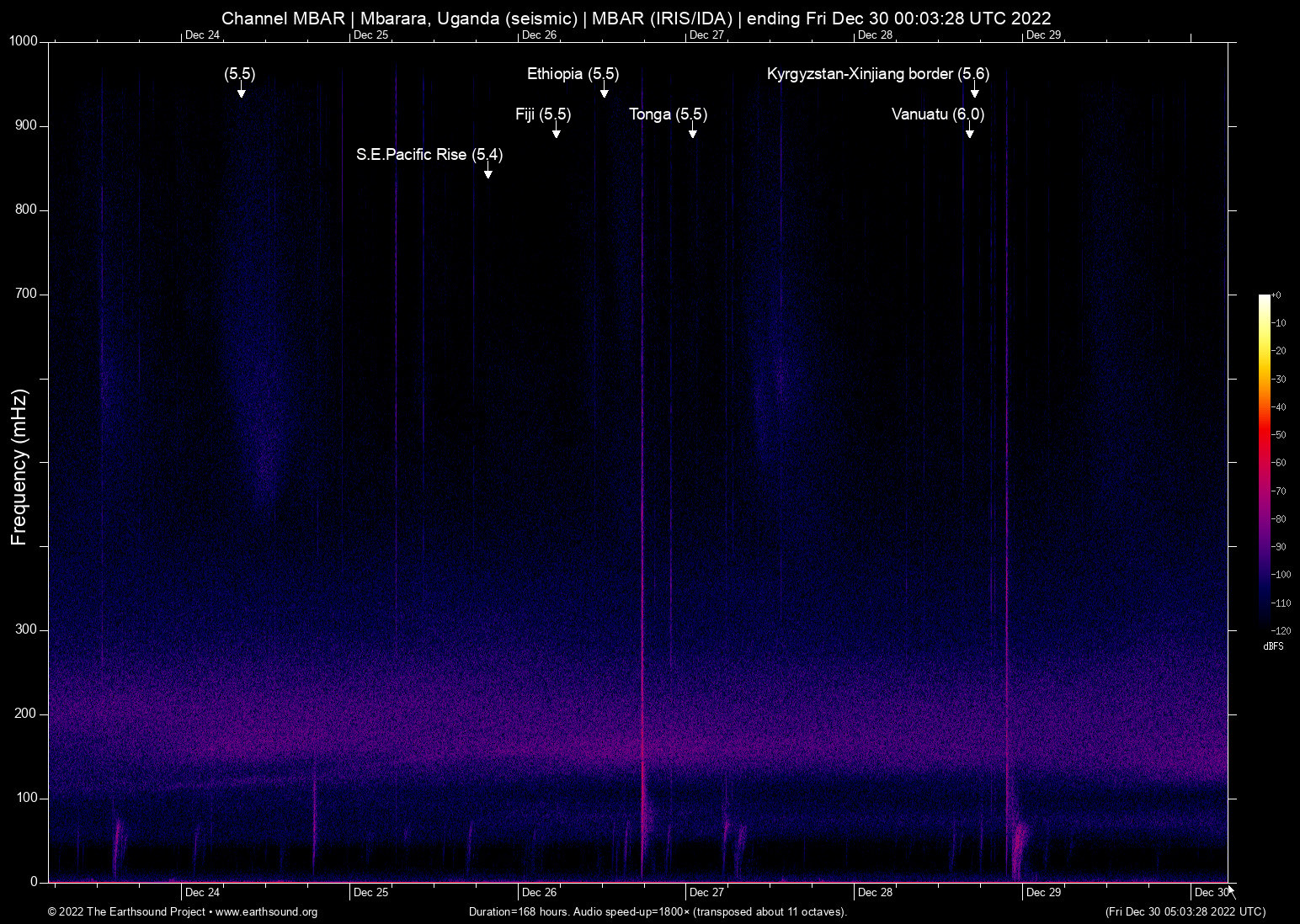This screenshot has width=1300, height=924.
Task: Click the Vanuatu (6.0) event label
Action: 937,114
